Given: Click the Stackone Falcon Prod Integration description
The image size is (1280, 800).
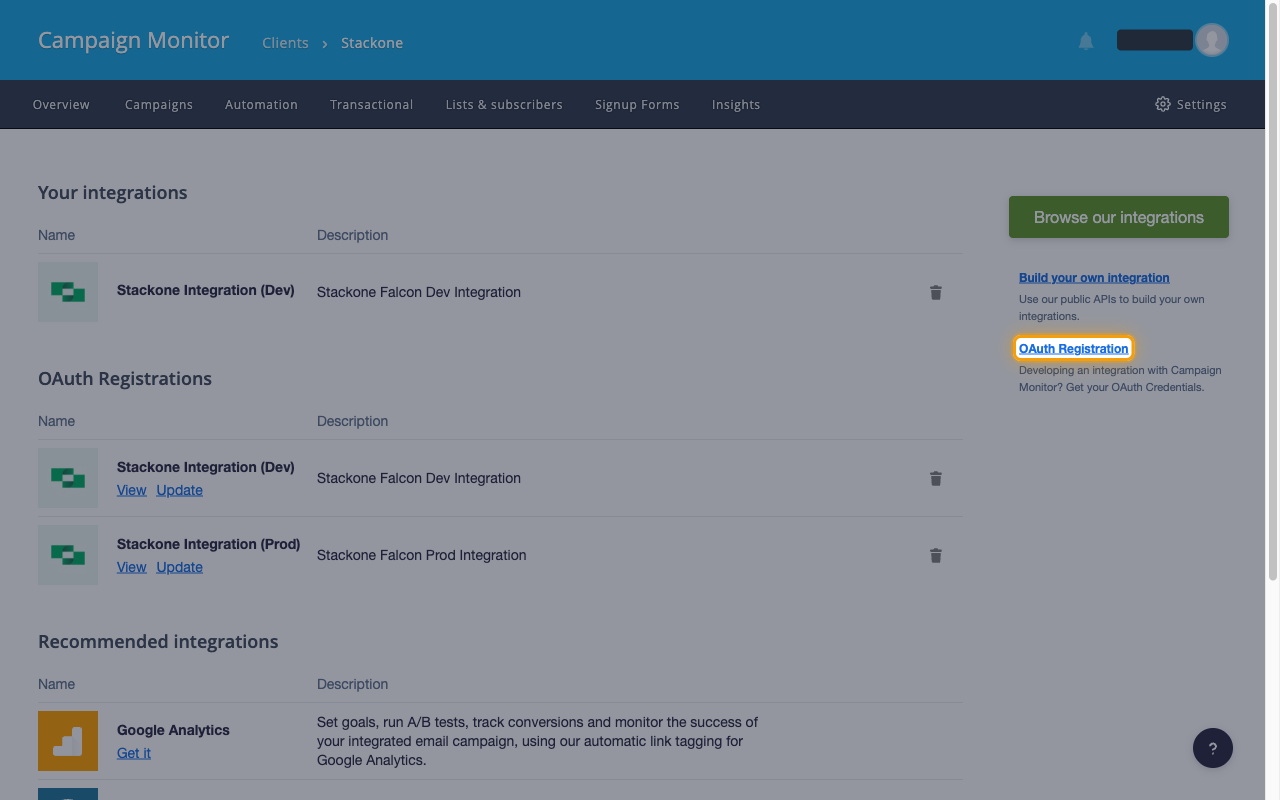Looking at the screenshot, I should [x=421, y=555].
